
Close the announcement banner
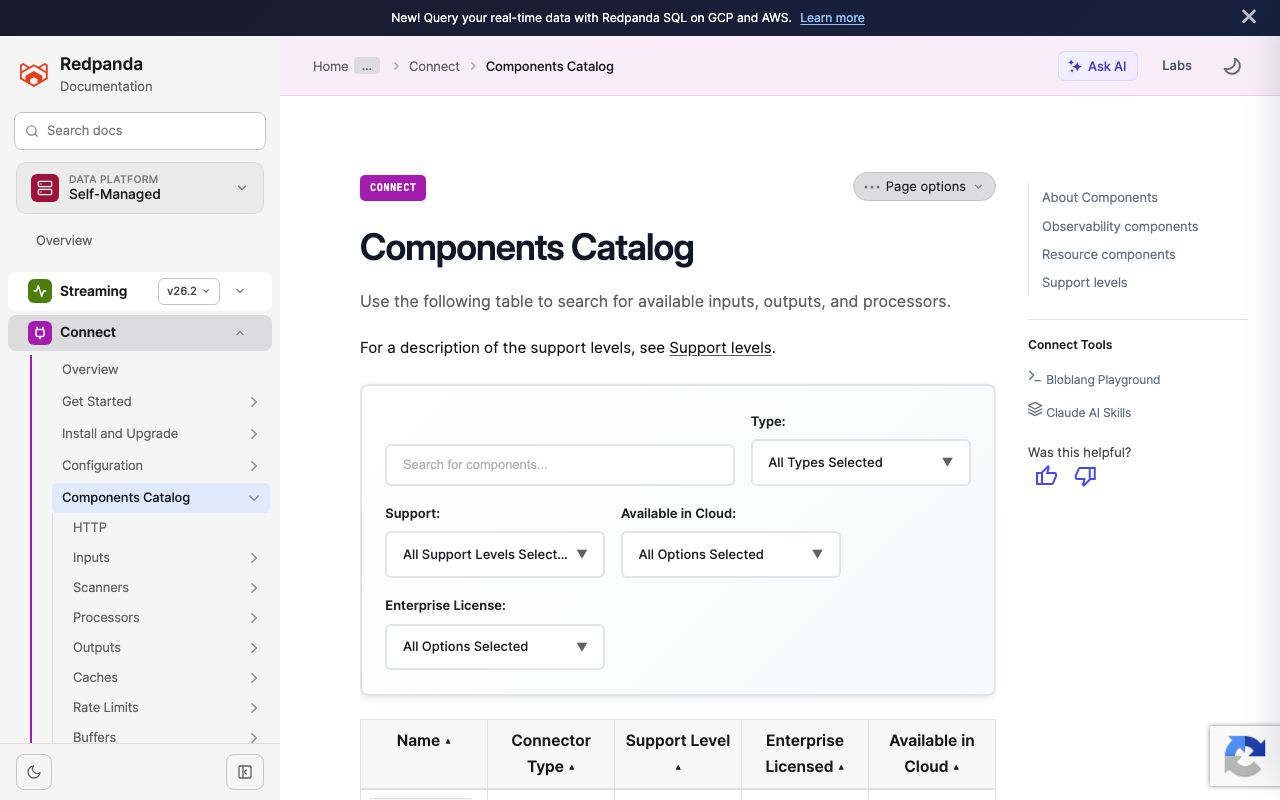click(x=1249, y=17)
